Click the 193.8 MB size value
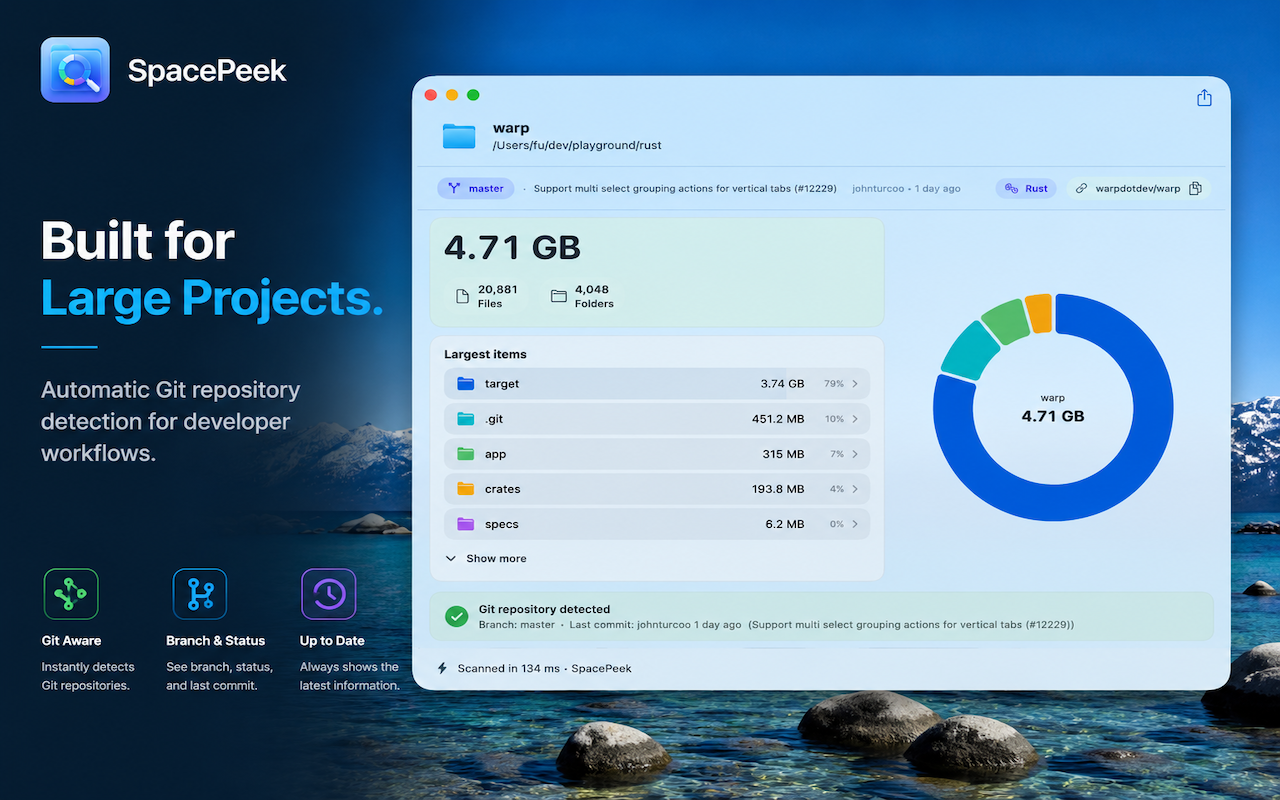The height and width of the screenshot is (800, 1280). tap(778, 489)
